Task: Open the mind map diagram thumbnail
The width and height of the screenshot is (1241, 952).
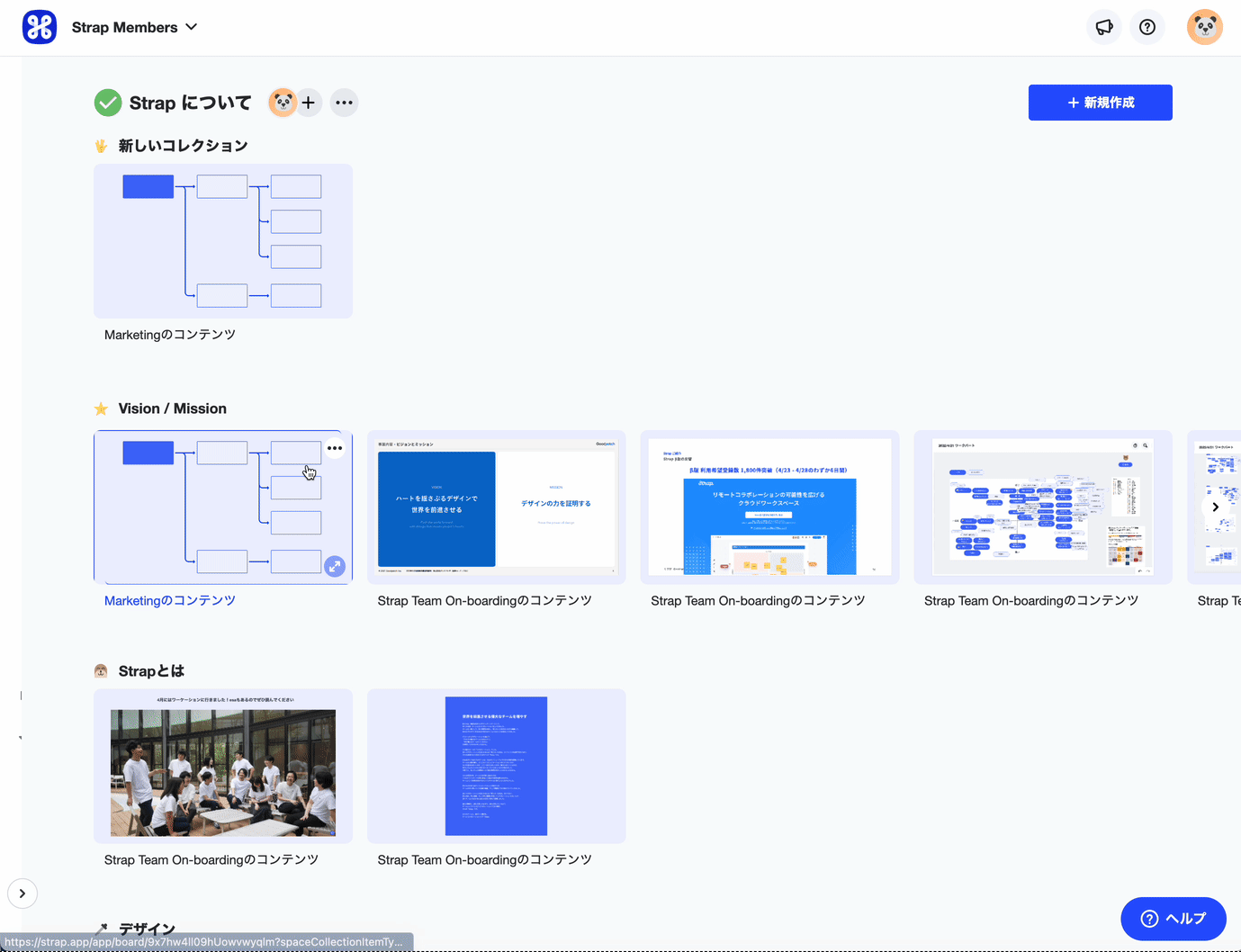Action: tap(1043, 507)
